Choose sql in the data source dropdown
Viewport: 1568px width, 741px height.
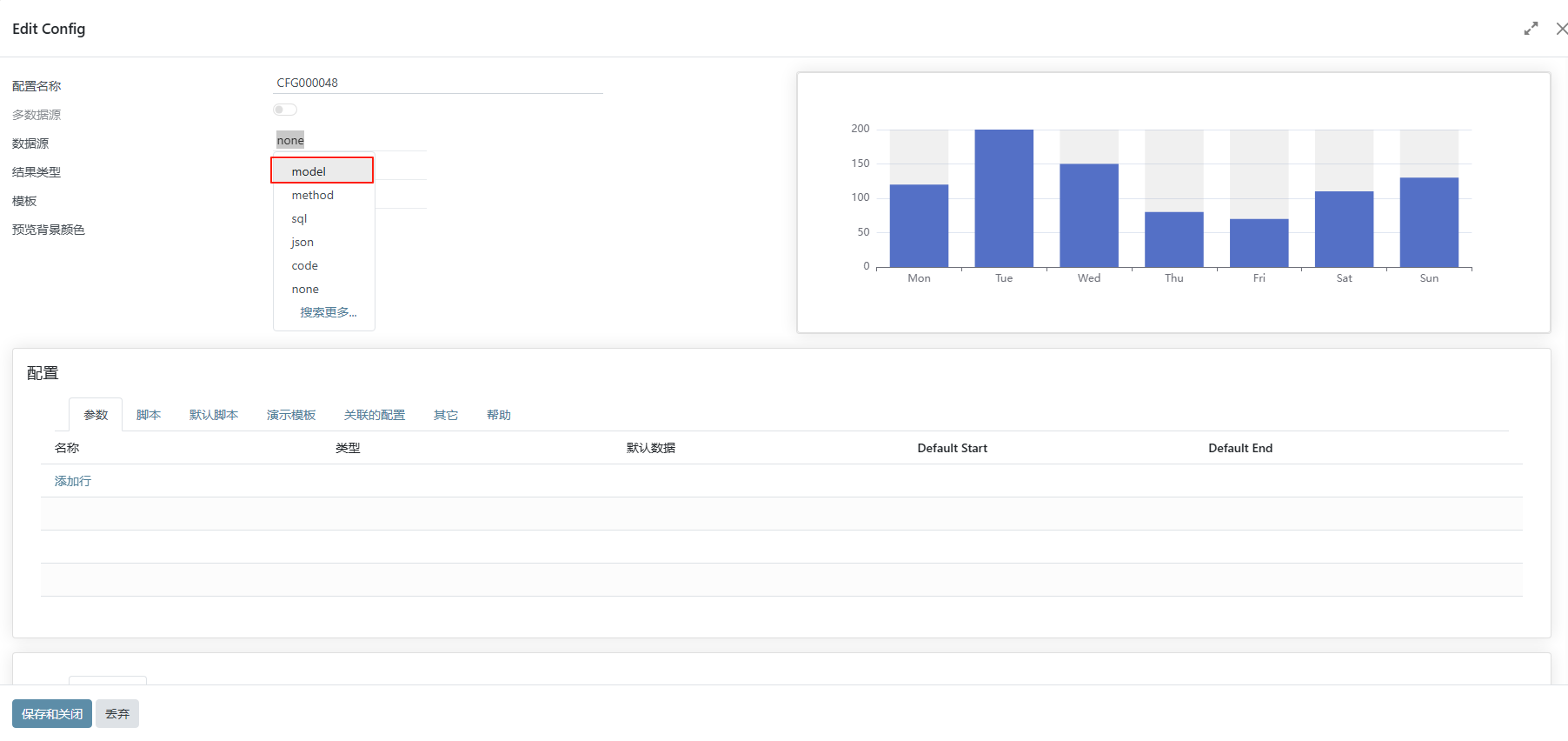click(323, 218)
